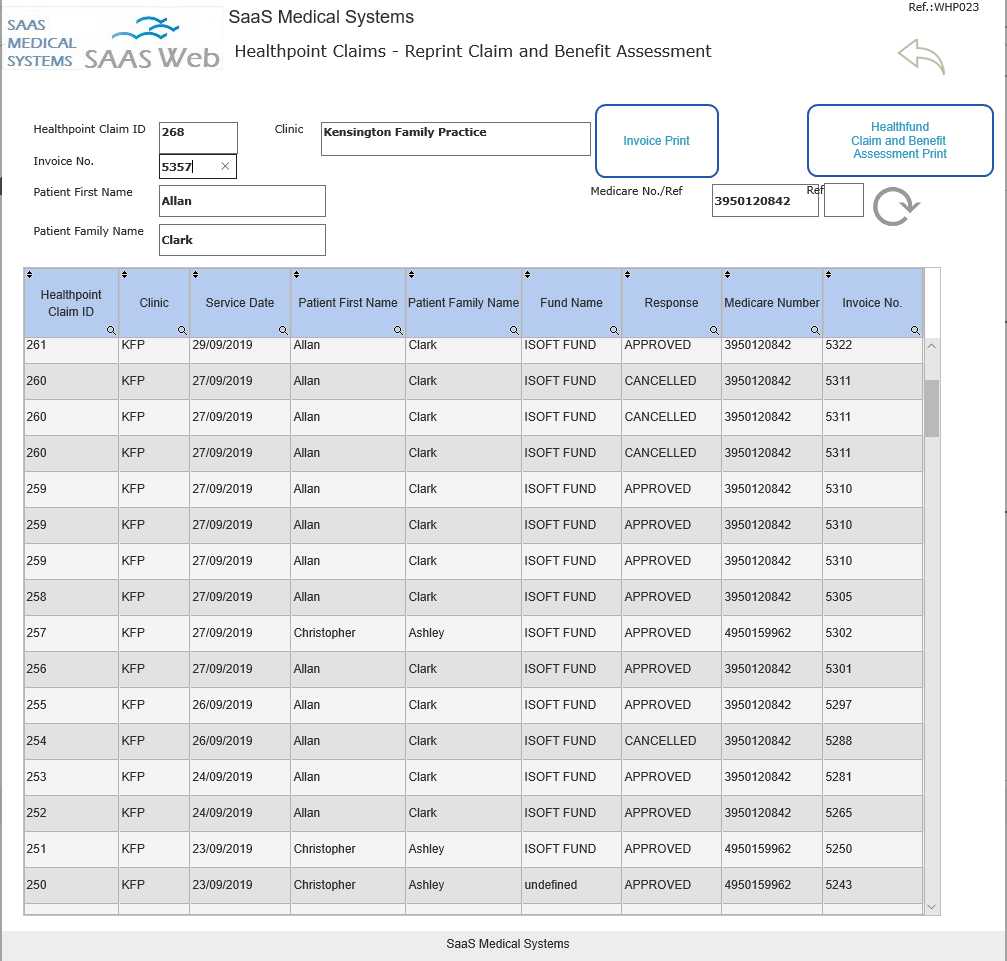This screenshot has width=1007, height=961.
Task: Edit the Patient Family Name field
Action: coord(242,240)
